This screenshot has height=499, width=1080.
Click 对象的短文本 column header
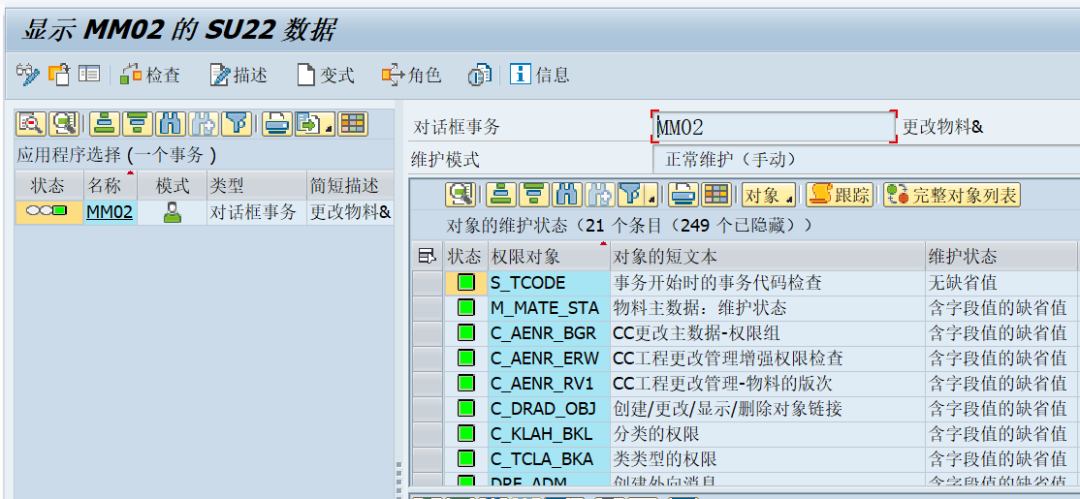(768, 257)
